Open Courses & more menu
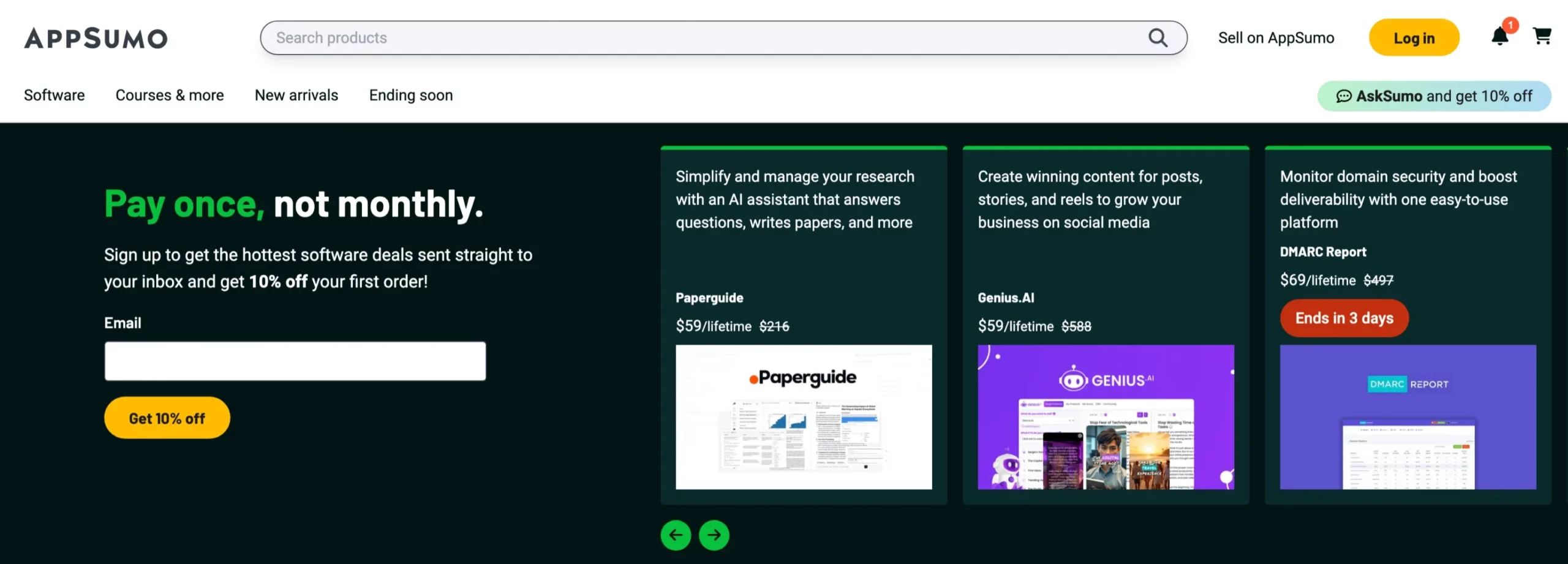 click(x=170, y=96)
